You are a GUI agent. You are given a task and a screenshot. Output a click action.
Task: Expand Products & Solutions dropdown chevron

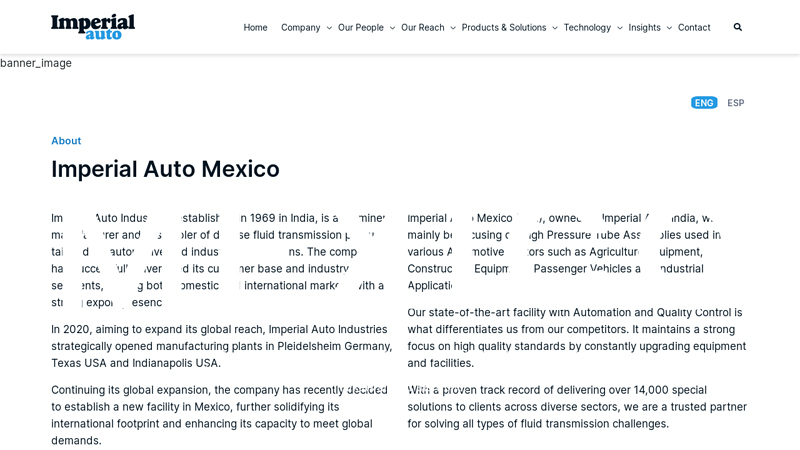coord(555,28)
